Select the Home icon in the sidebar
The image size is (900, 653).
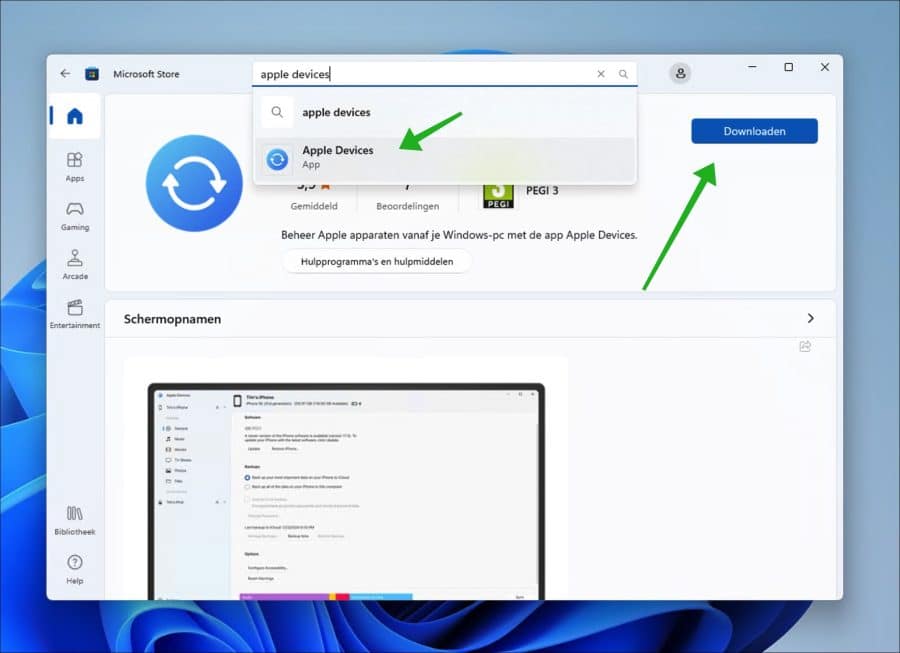pyautogui.click(x=74, y=115)
